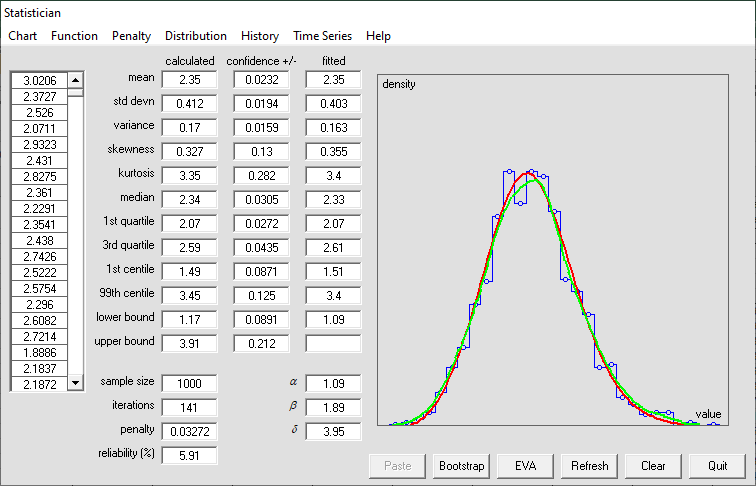This screenshot has height=486, width=756.
Task: Click the Bootstrap button
Action: (x=461, y=466)
